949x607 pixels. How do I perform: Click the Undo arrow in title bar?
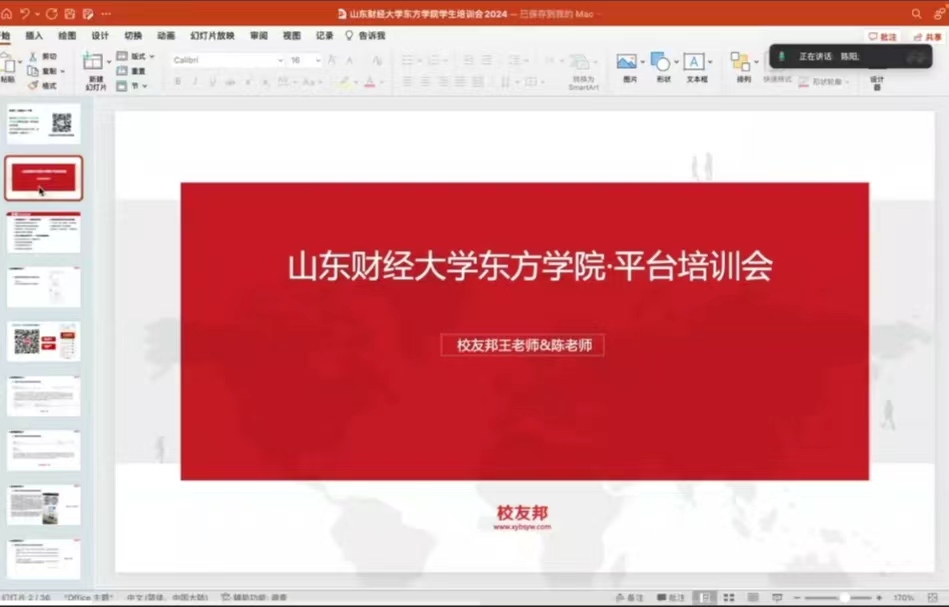(25, 14)
